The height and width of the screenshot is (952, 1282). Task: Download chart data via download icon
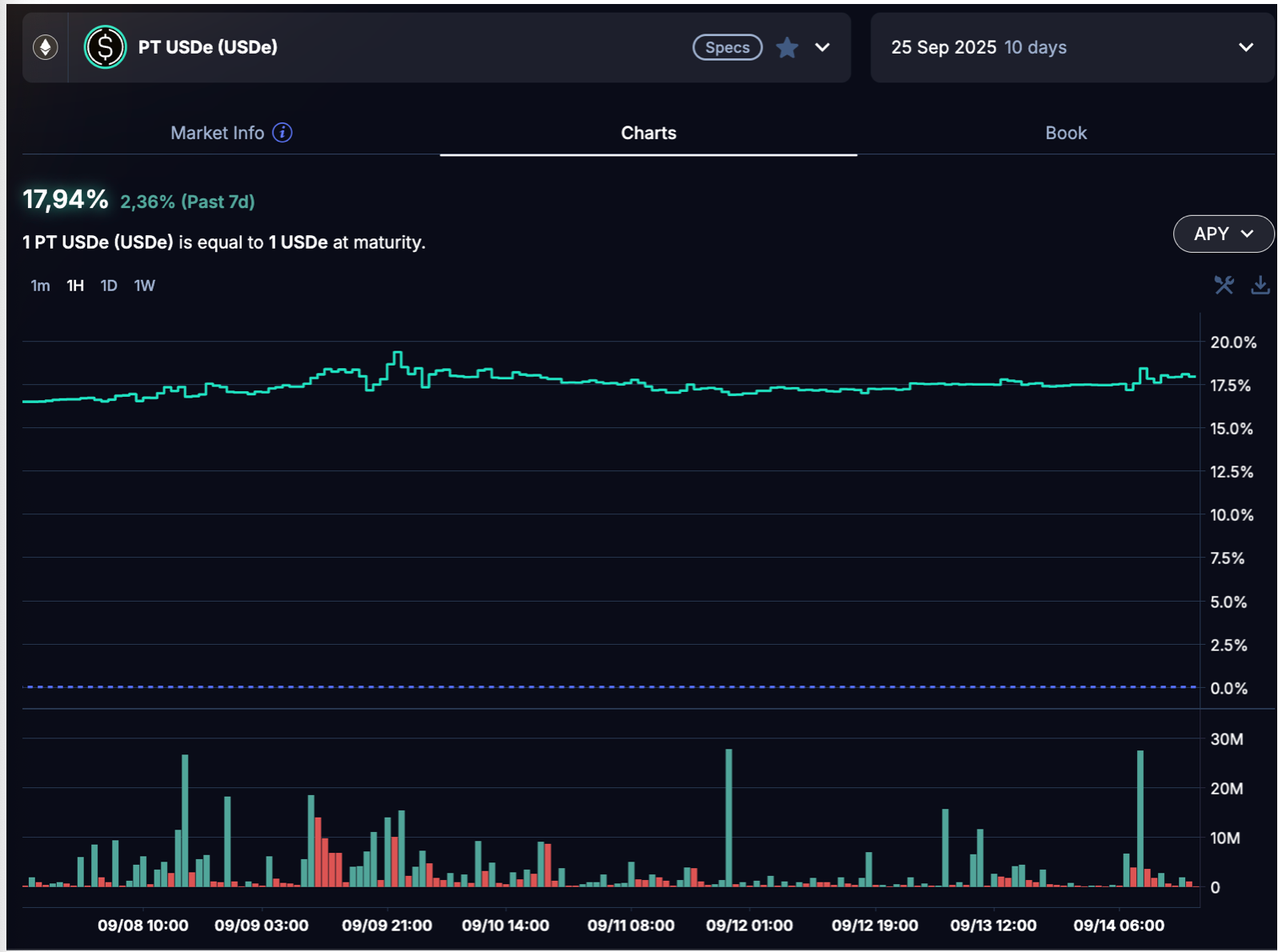tap(1260, 285)
